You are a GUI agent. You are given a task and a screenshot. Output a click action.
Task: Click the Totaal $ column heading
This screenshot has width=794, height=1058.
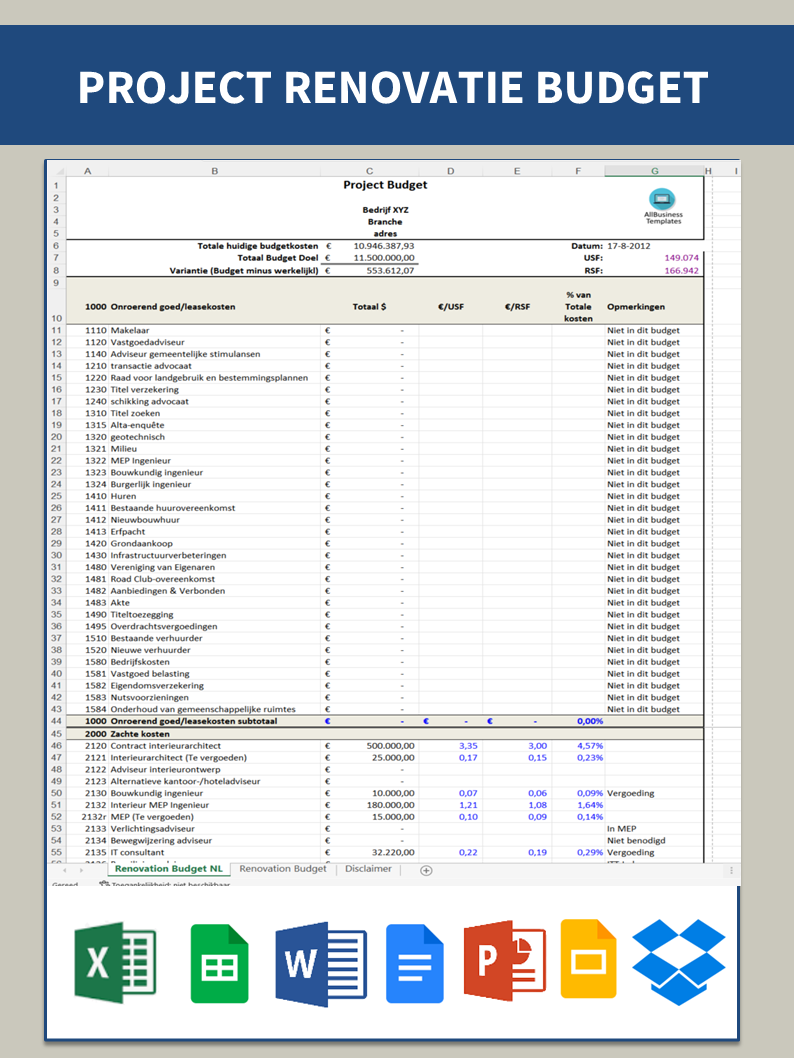(x=370, y=306)
